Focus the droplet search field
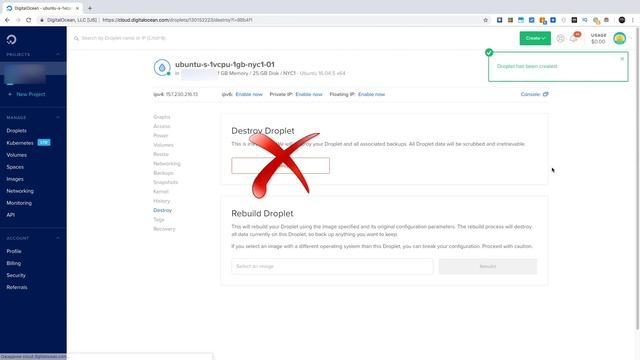Screen dimensions: 640x360 tap(124, 38)
